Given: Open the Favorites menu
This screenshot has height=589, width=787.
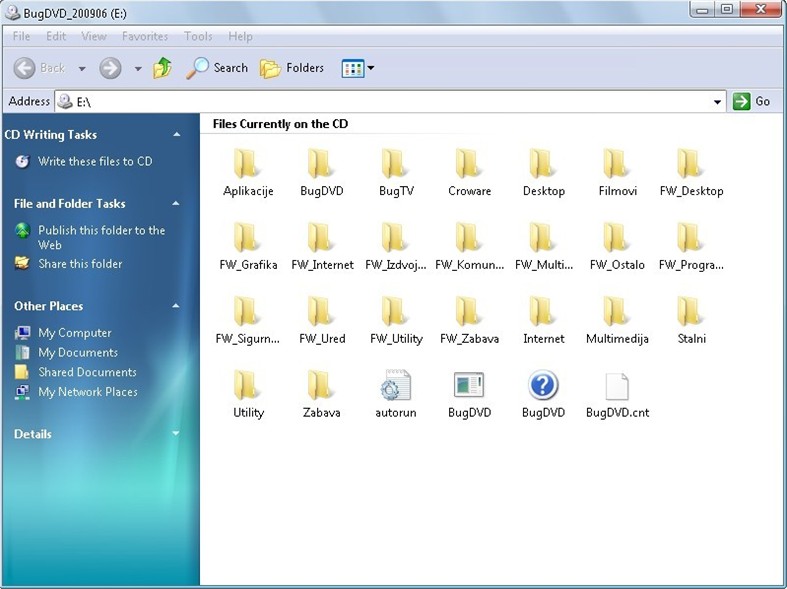Looking at the screenshot, I should 145,36.
